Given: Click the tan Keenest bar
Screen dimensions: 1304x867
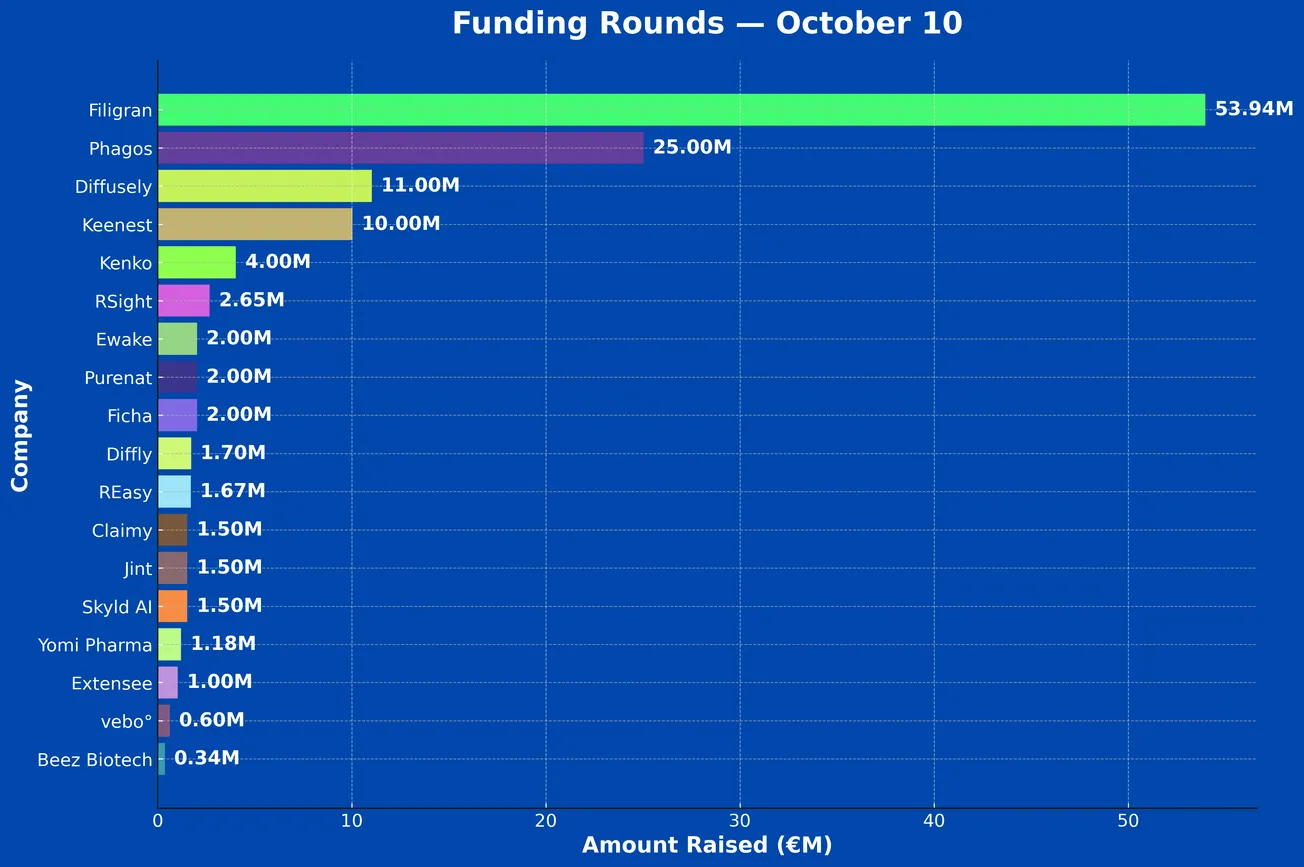Looking at the screenshot, I should click(x=255, y=224).
